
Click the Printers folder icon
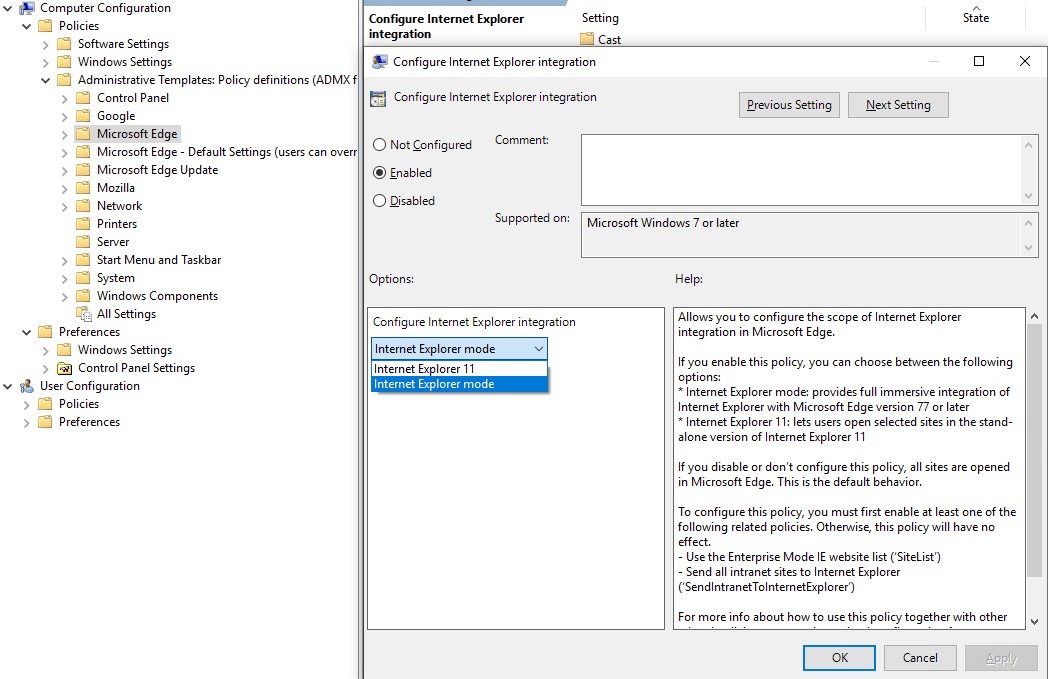tap(83, 225)
